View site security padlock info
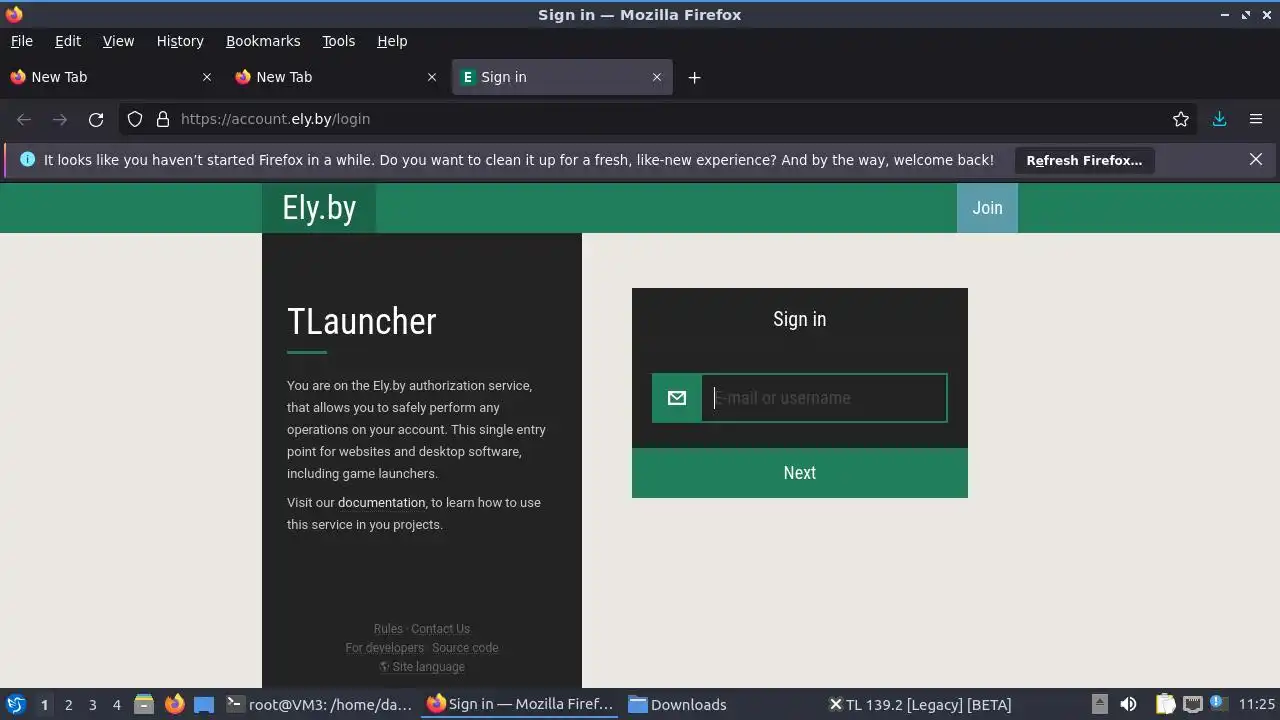This screenshot has width=1280, height=720. pos(163,119)
